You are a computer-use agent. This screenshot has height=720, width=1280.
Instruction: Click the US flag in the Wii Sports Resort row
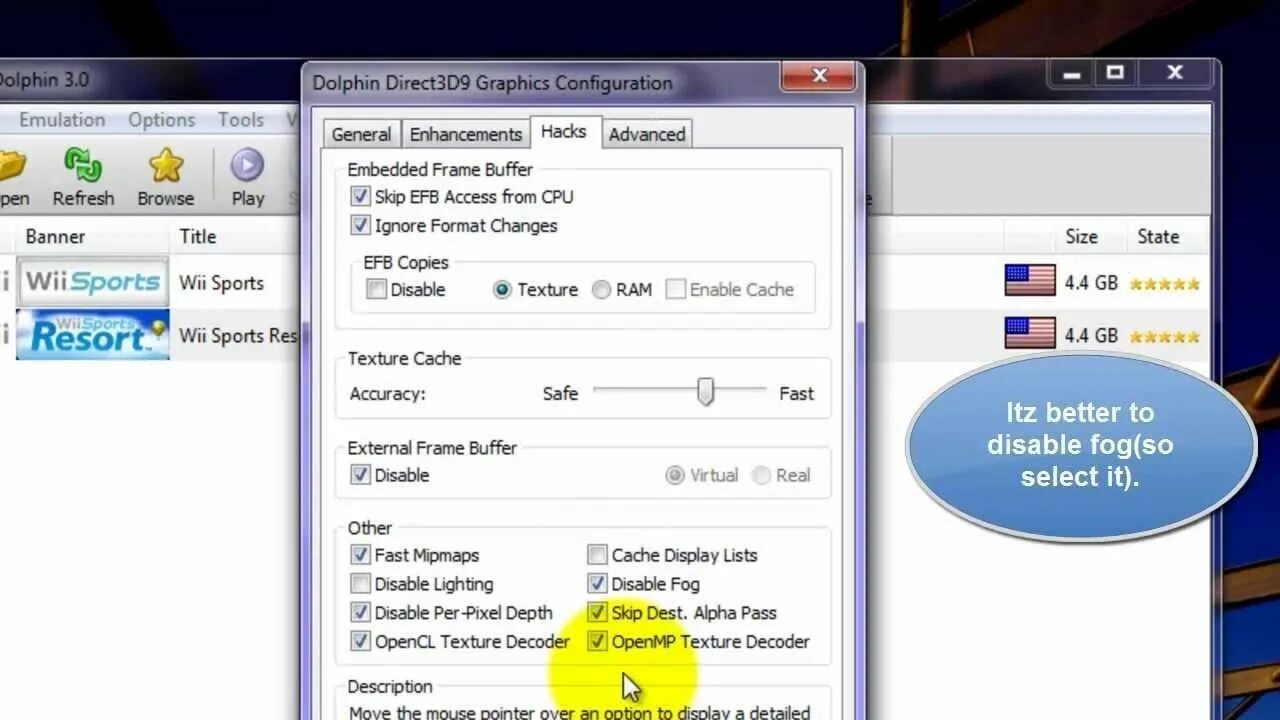[1030, 333]
